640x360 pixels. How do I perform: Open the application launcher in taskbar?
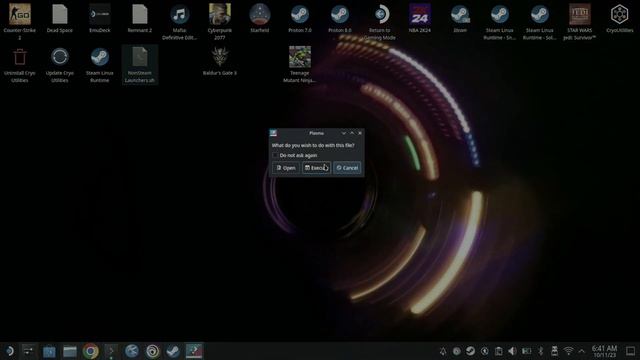click(9, 351)
